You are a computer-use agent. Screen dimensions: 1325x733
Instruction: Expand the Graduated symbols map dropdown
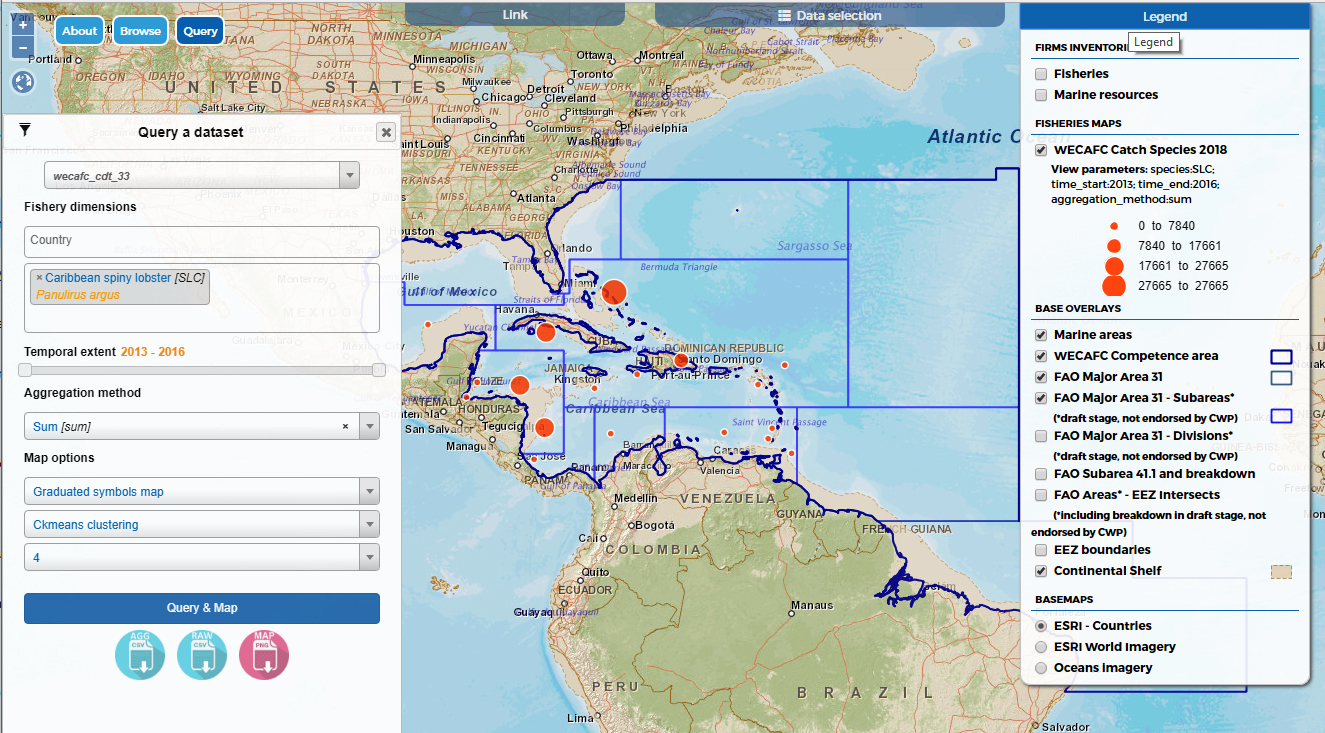tap(370, 492)
